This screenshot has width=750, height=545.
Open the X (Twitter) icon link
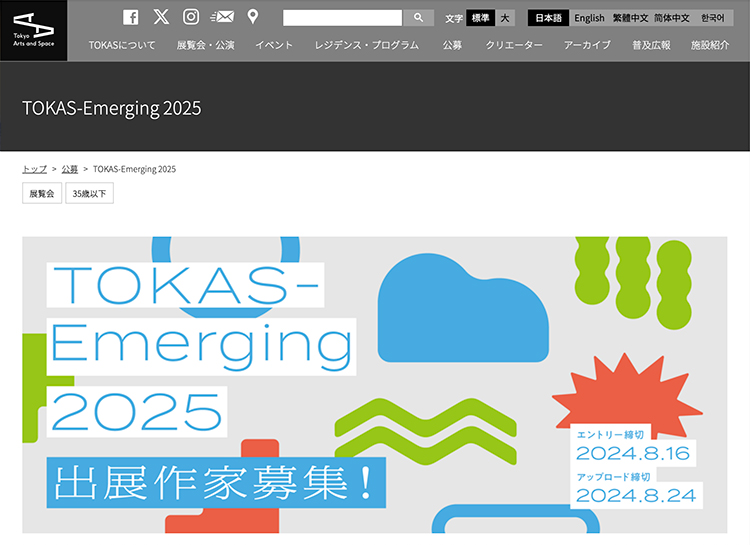point(161,17)
